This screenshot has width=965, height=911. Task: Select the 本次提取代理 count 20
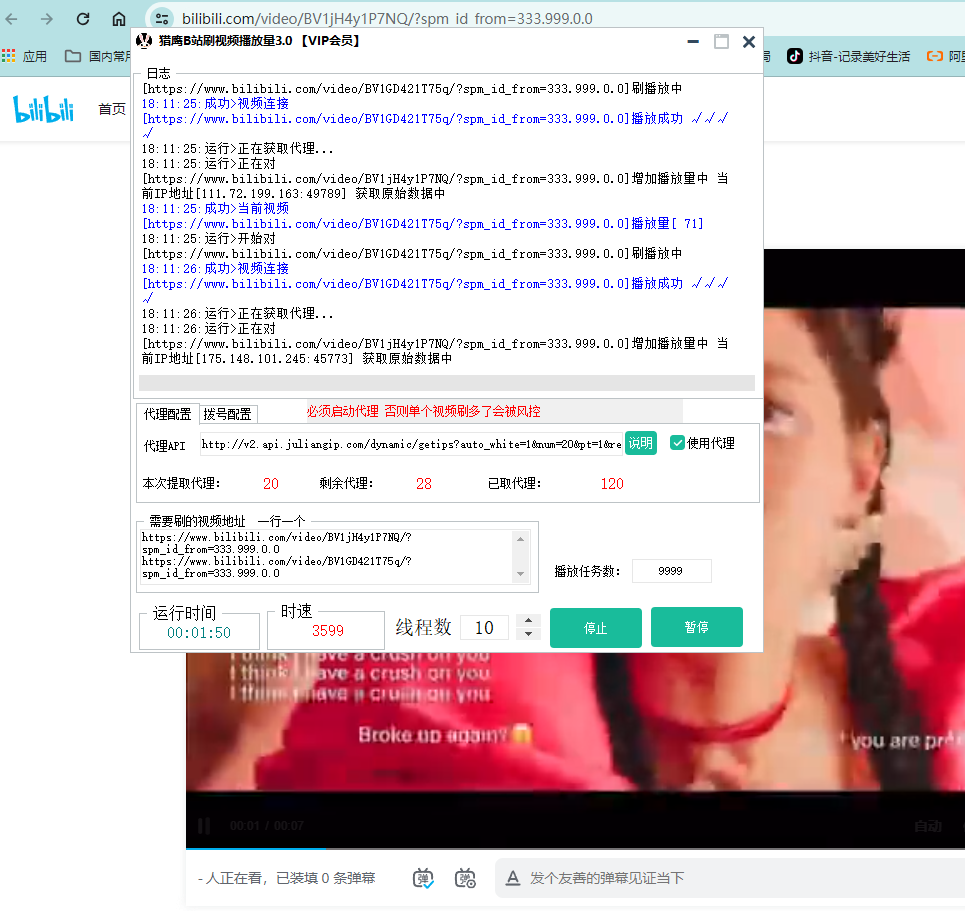pos(271,484)
